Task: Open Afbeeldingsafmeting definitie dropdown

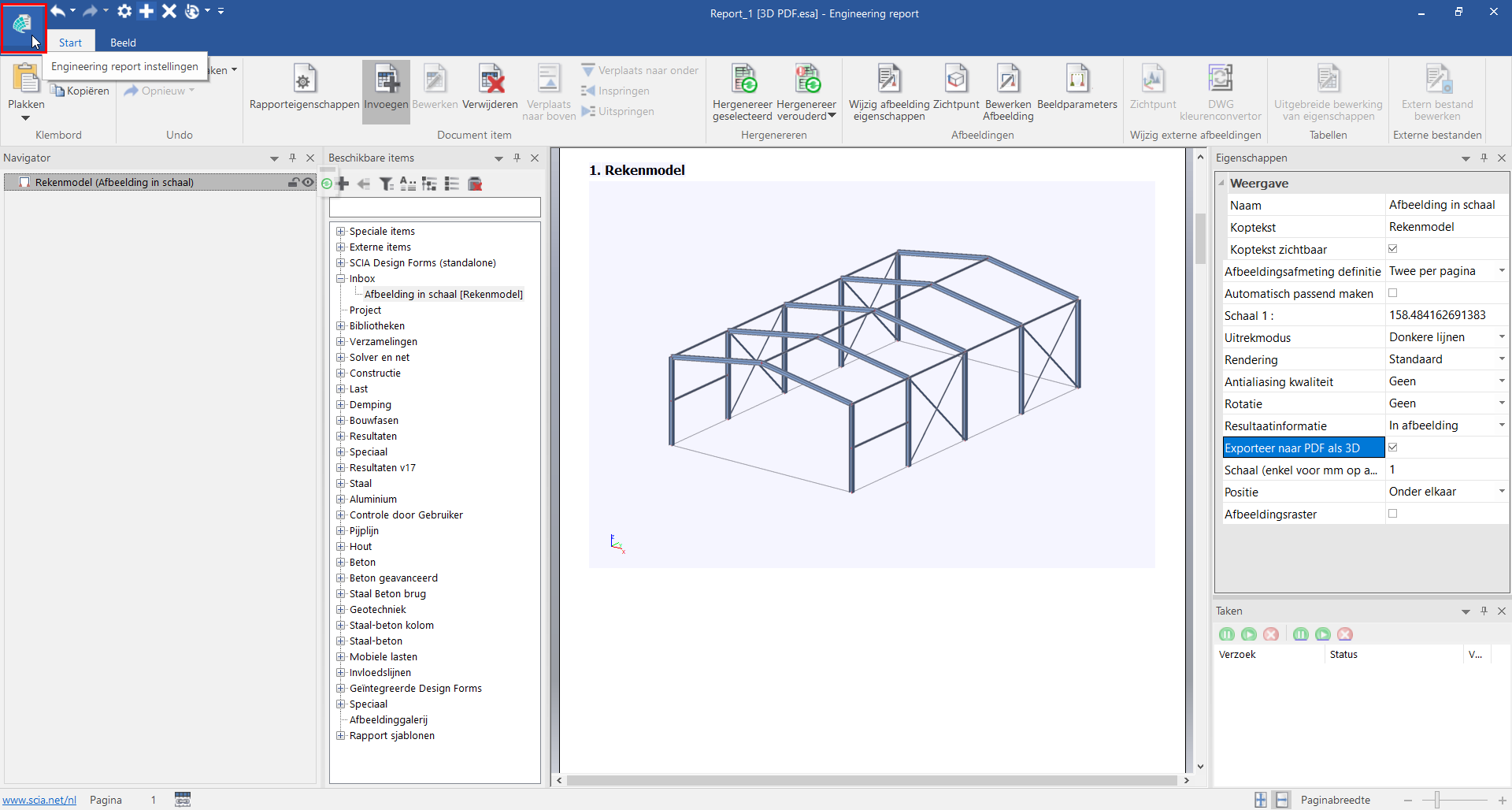Action: 1501,271
